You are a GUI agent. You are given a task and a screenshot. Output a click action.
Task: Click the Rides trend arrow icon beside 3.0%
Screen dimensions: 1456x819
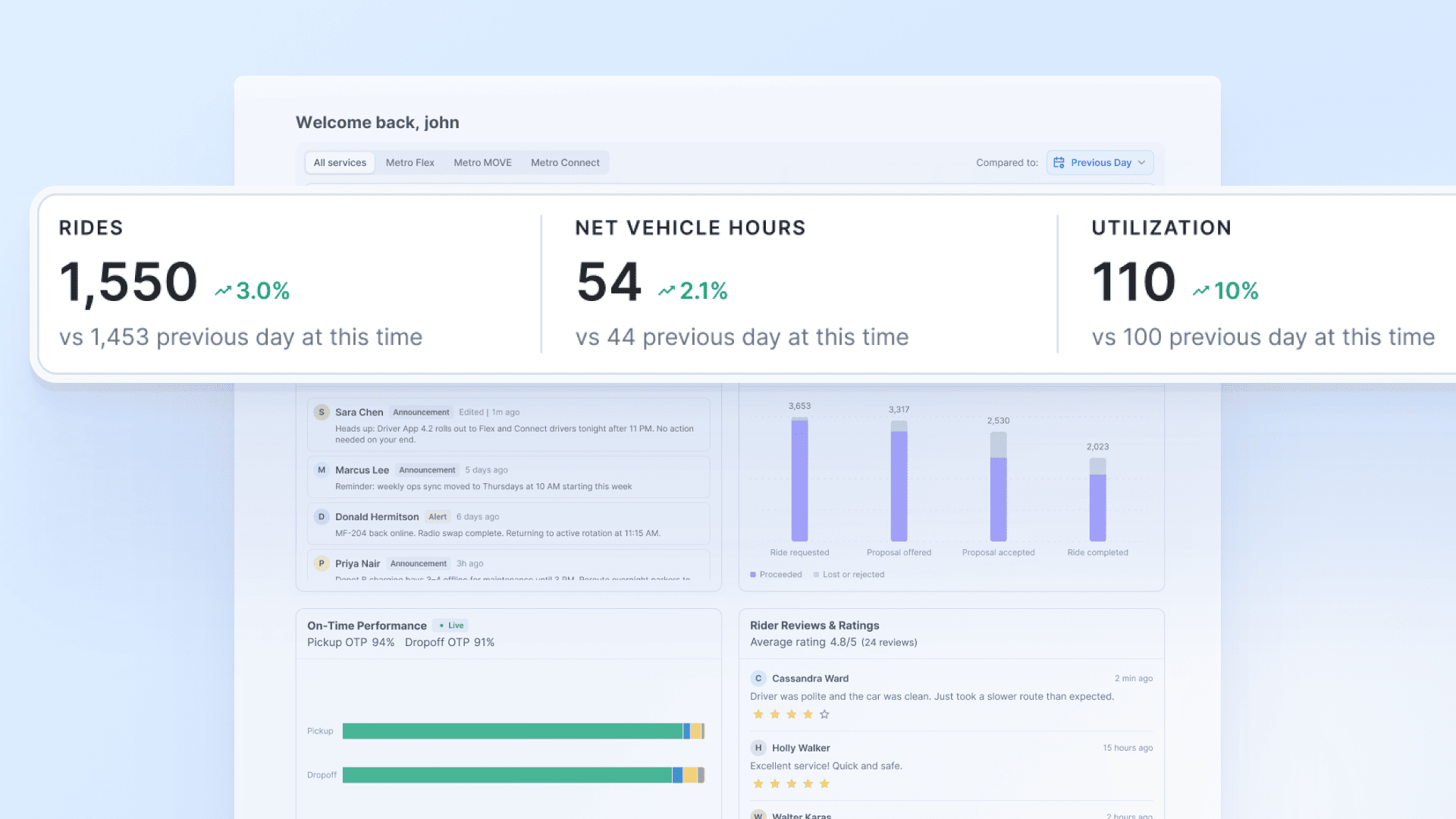coord(223,290)
